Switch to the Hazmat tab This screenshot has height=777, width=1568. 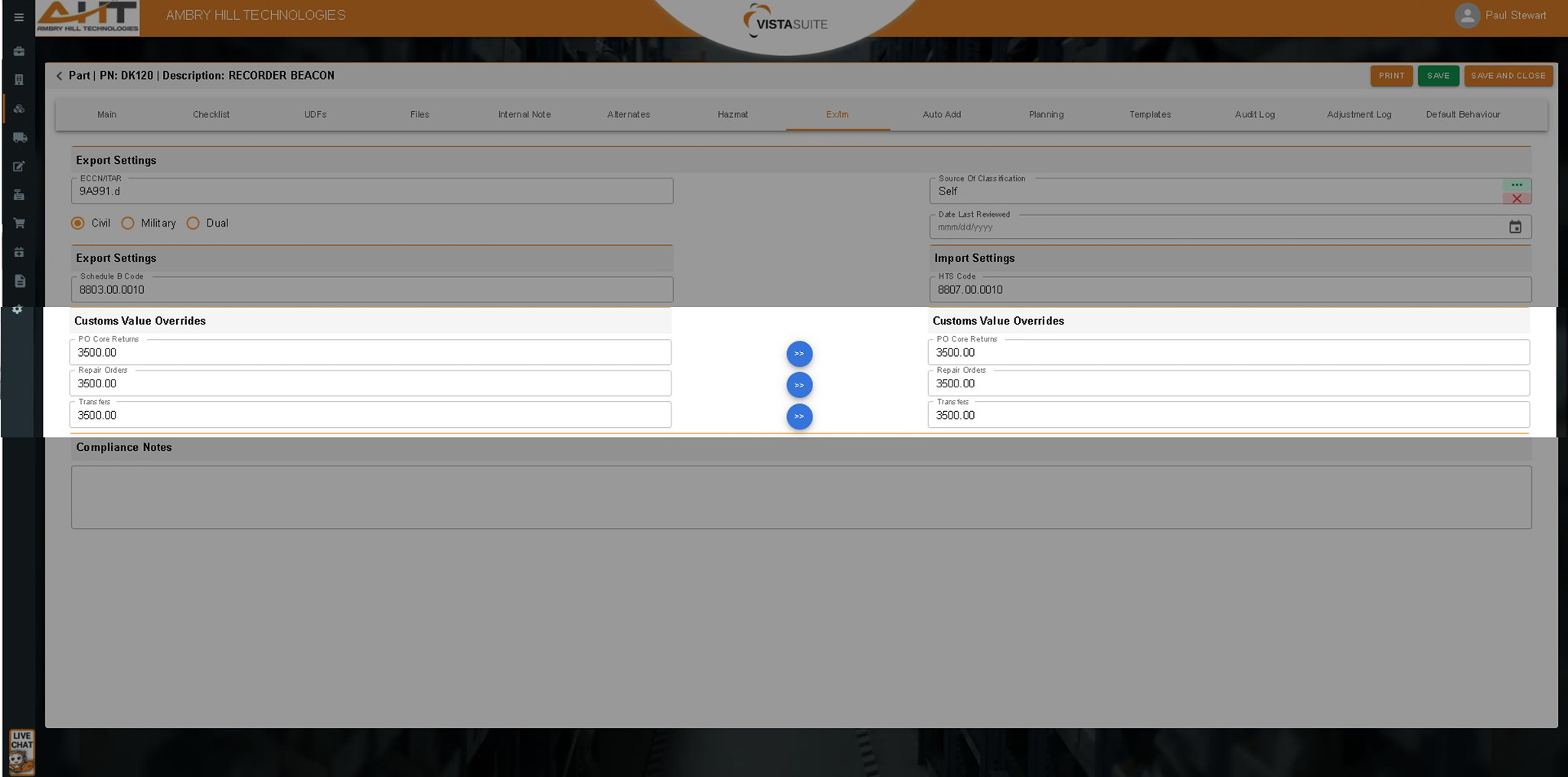[x=733, y=115]
